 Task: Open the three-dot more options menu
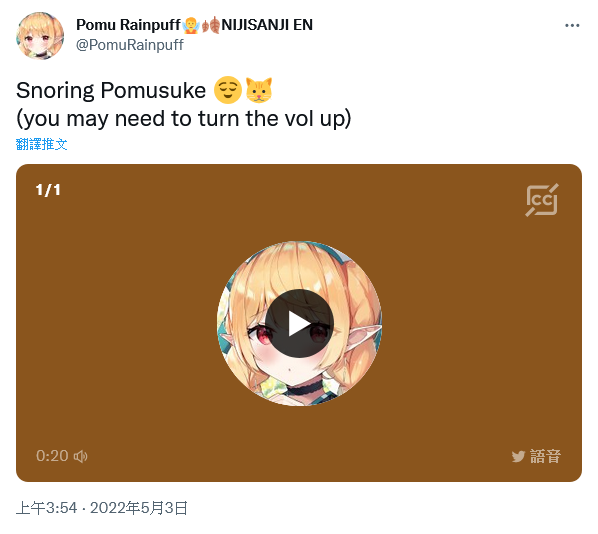click(x=572, y=26)
